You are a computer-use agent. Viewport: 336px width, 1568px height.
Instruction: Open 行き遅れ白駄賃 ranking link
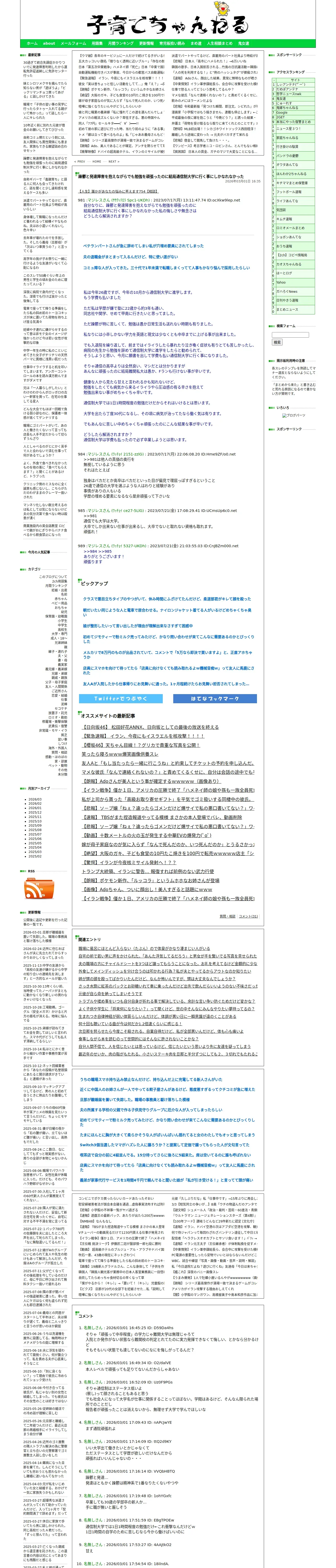(287, 146)
